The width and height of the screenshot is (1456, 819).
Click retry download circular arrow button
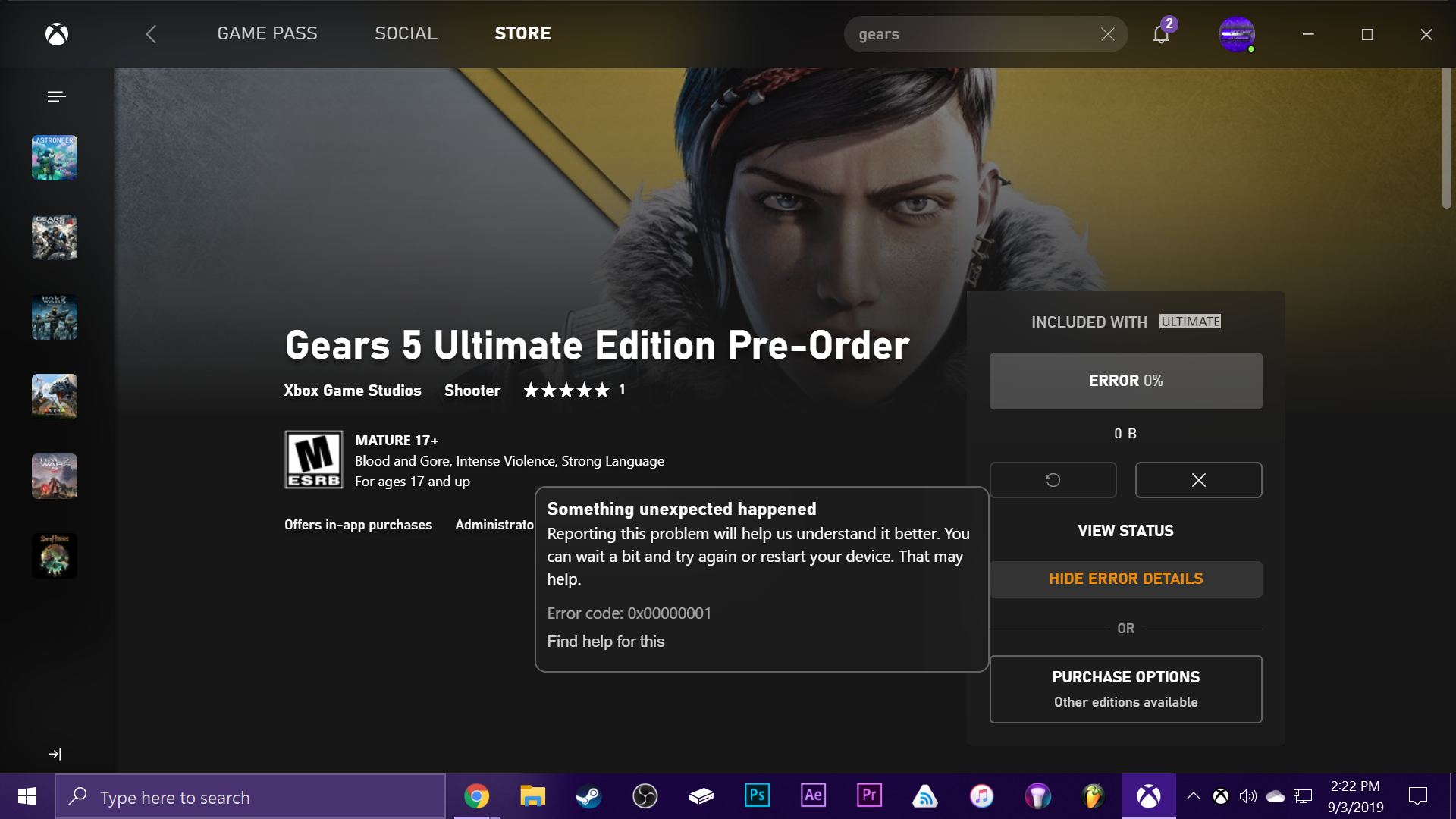[1053, 480]
